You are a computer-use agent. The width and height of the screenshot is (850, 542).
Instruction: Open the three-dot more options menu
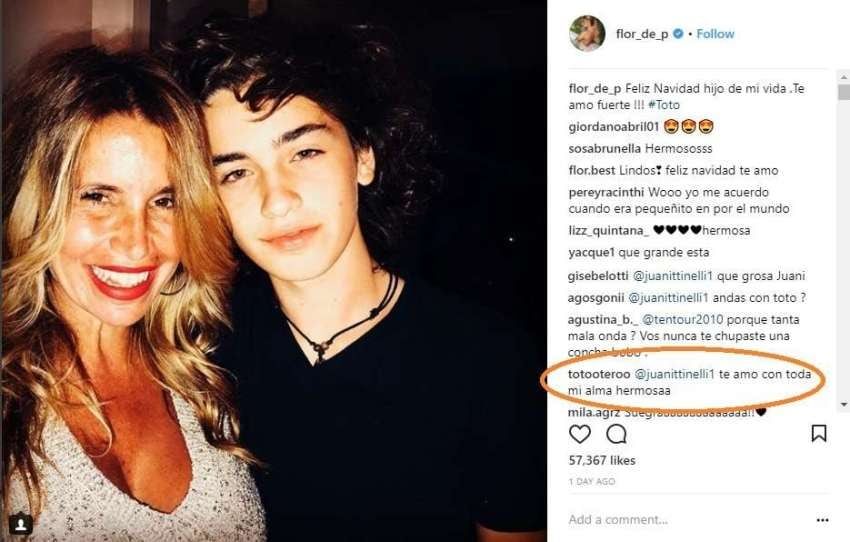point(822,520)
